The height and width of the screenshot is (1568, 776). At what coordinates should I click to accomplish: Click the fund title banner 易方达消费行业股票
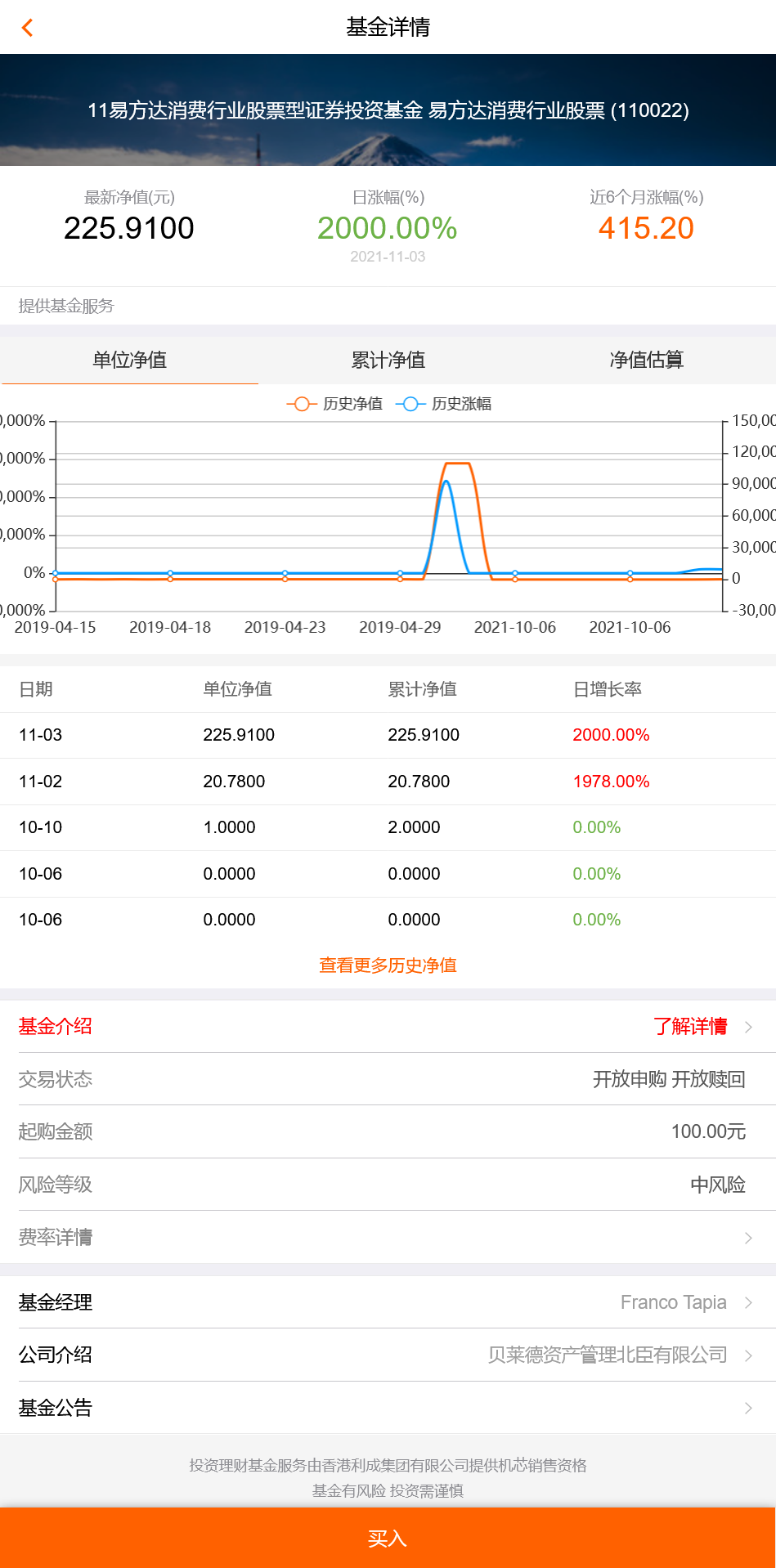point(388,110)
